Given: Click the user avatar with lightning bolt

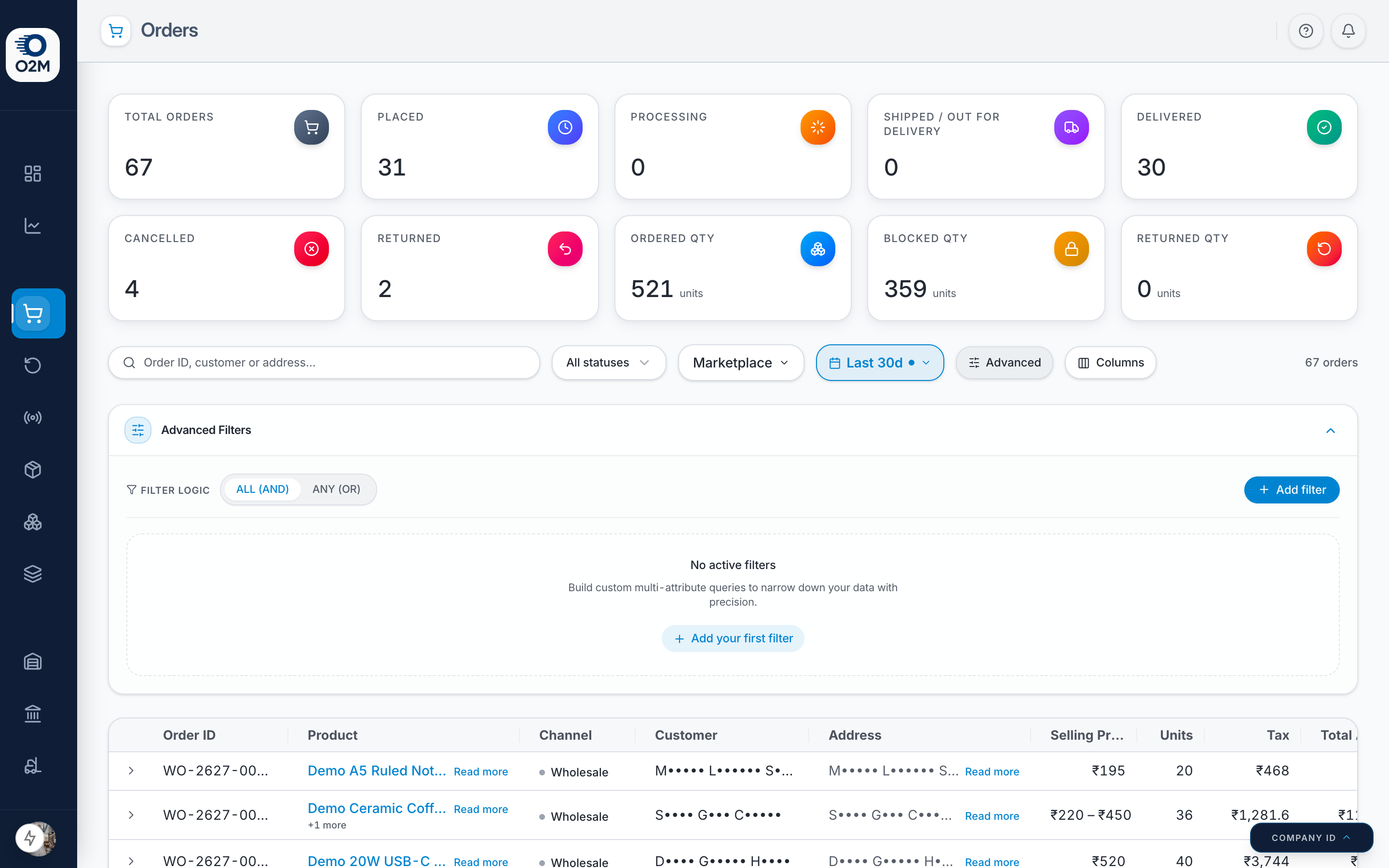Looking at the screenshot, I should point(36,839).
